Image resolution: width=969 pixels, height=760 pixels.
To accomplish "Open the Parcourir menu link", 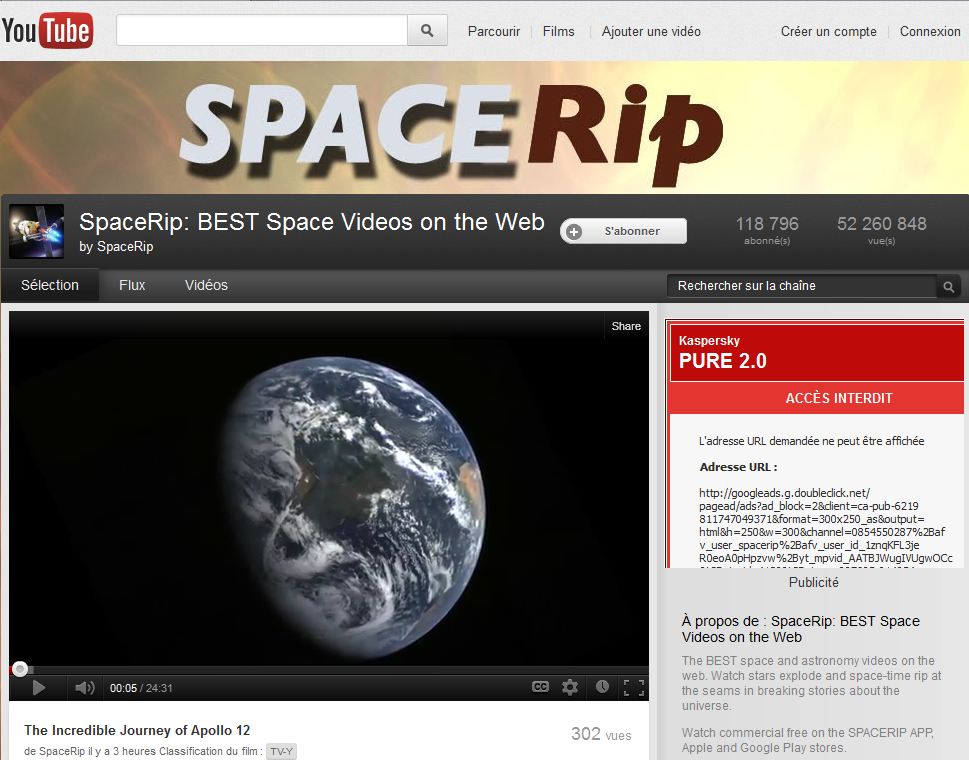I will click(494, 32).
